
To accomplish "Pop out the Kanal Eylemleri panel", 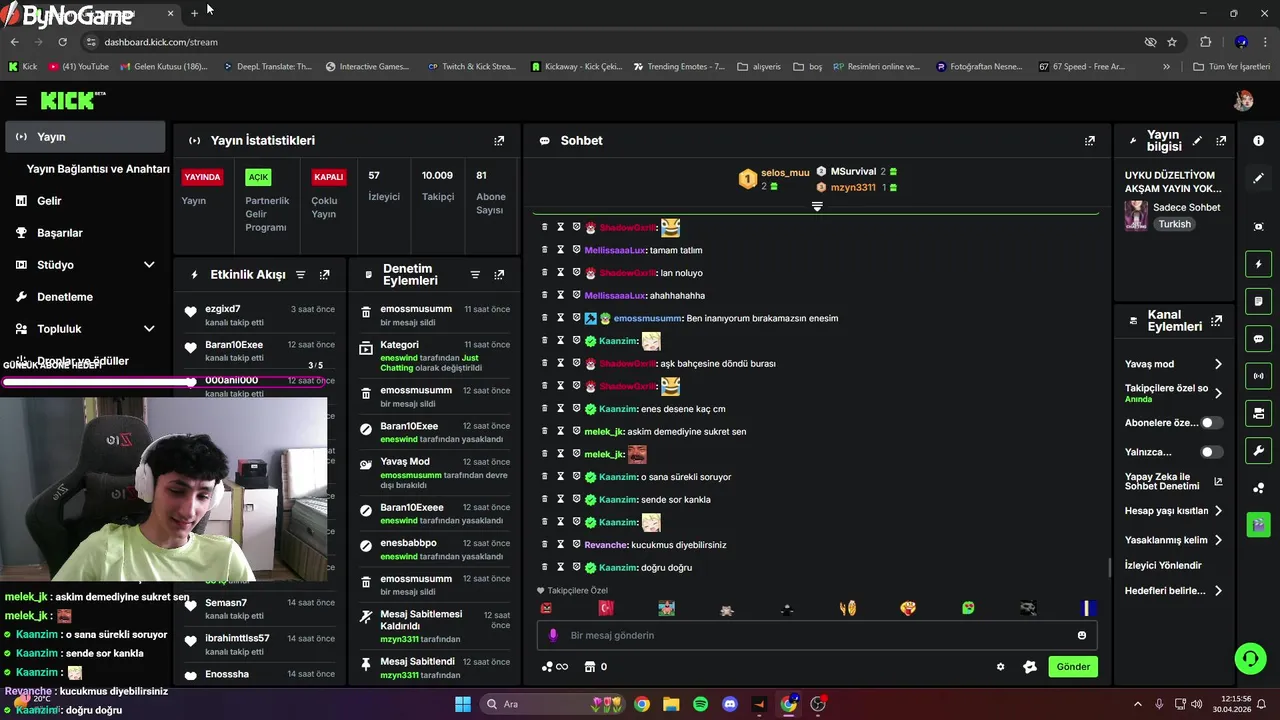I will pos(1216,321).
